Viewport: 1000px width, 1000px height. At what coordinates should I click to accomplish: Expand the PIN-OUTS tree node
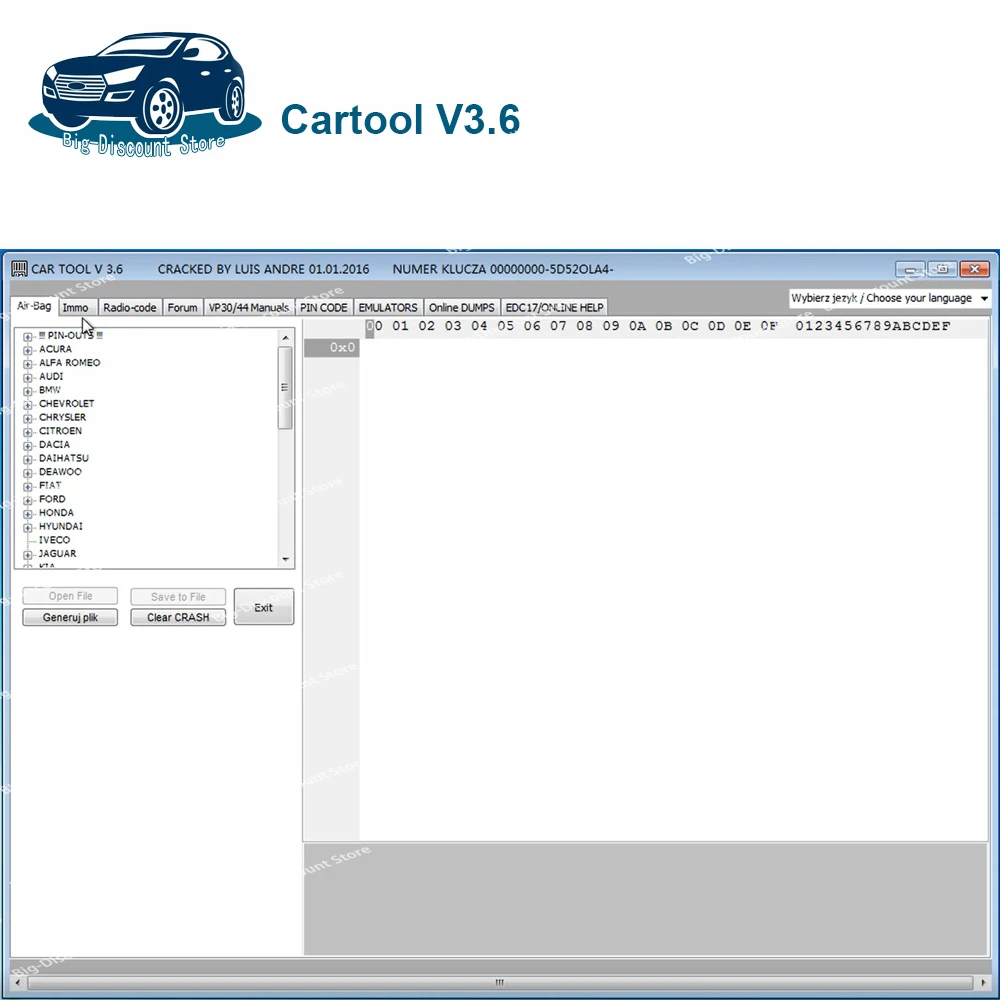[27, 336]
